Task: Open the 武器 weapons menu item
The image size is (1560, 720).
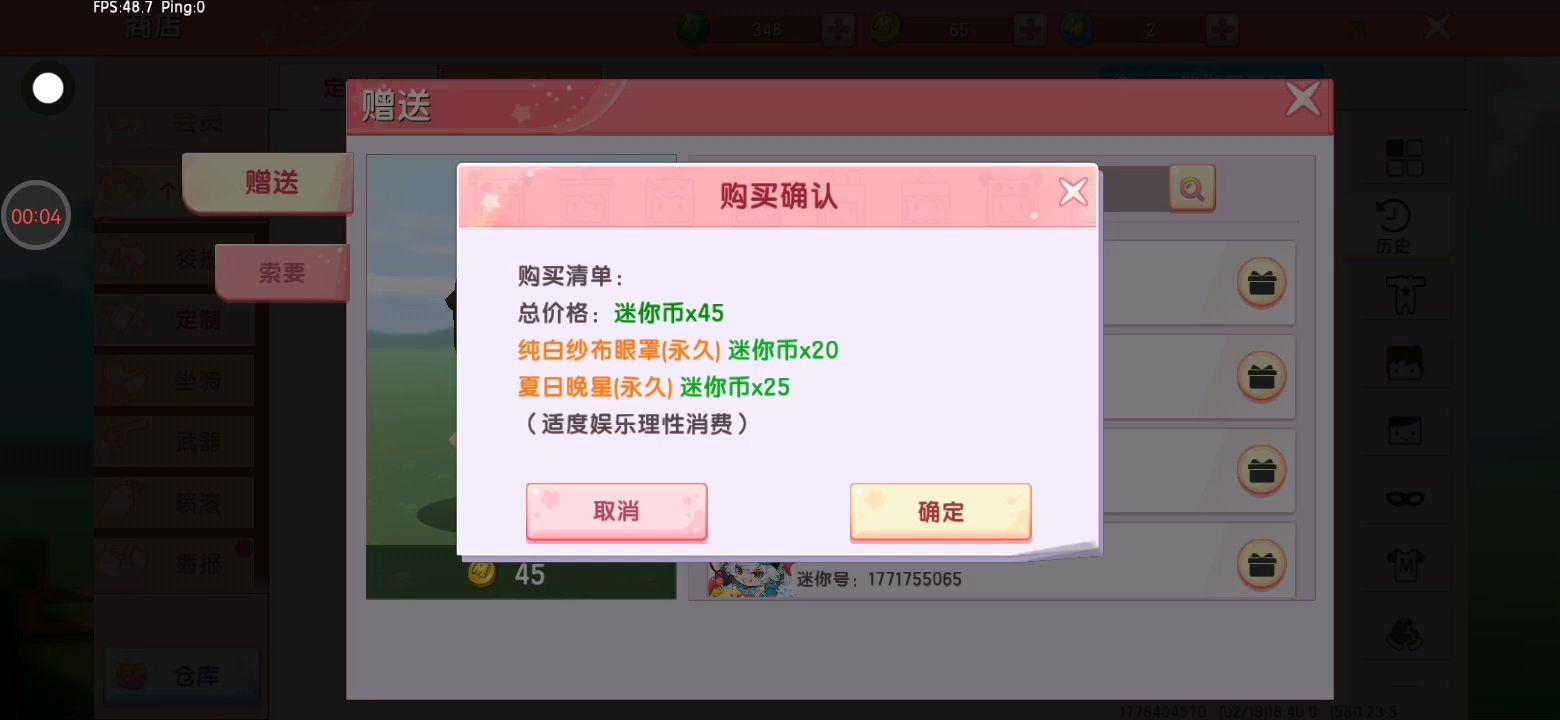Action: 197,441
